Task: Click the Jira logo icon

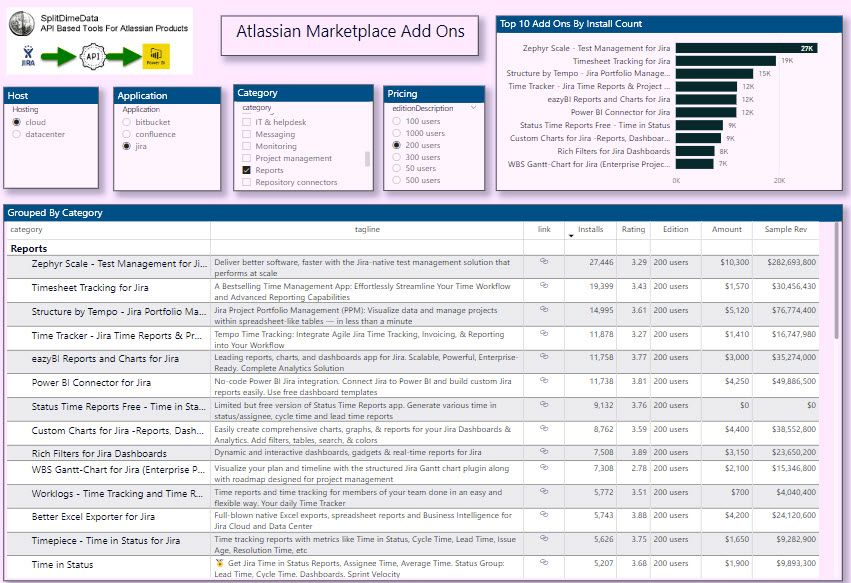Action: 28,56
